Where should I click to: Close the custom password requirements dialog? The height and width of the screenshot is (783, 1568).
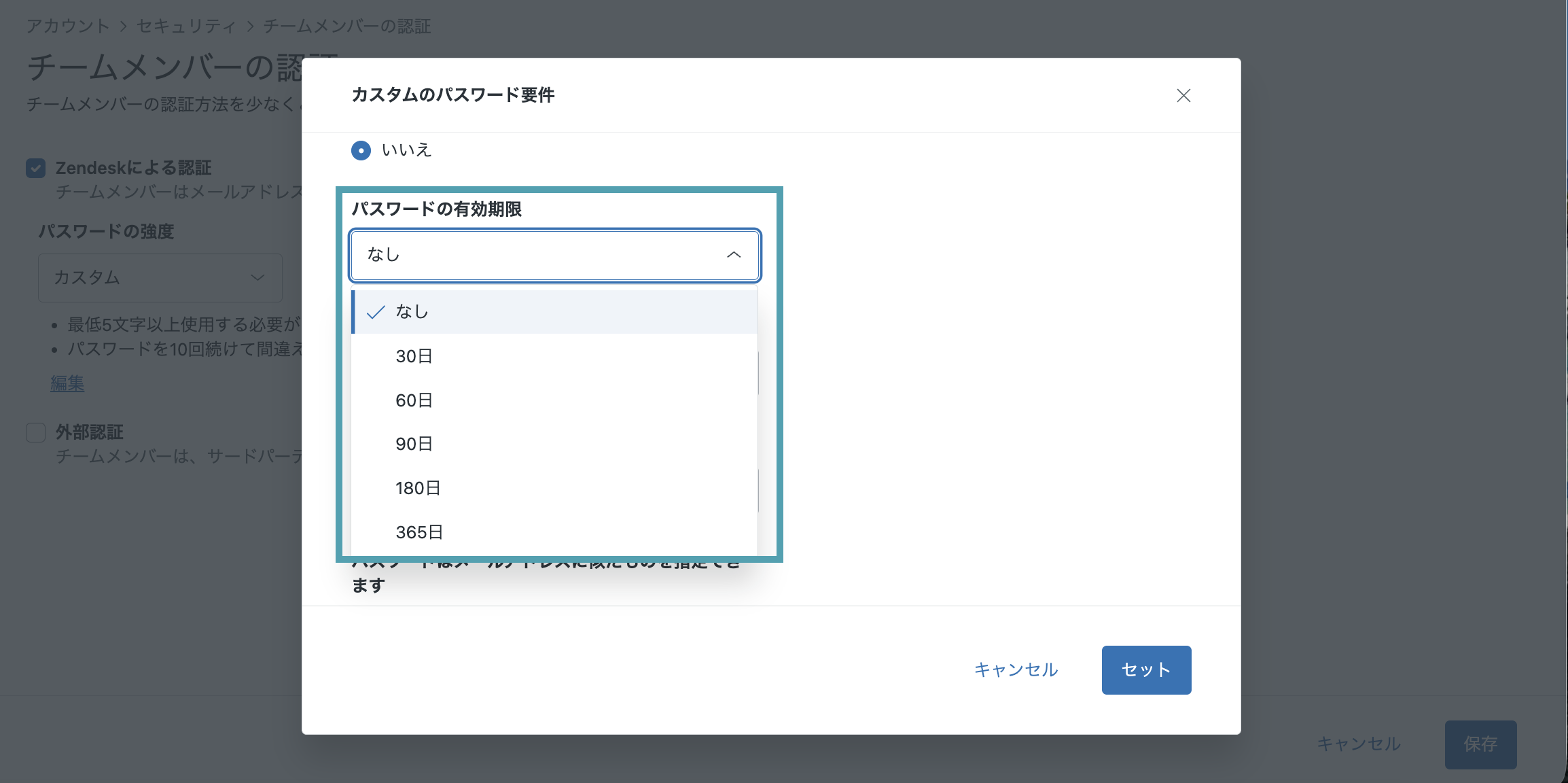pos(1183,96)
